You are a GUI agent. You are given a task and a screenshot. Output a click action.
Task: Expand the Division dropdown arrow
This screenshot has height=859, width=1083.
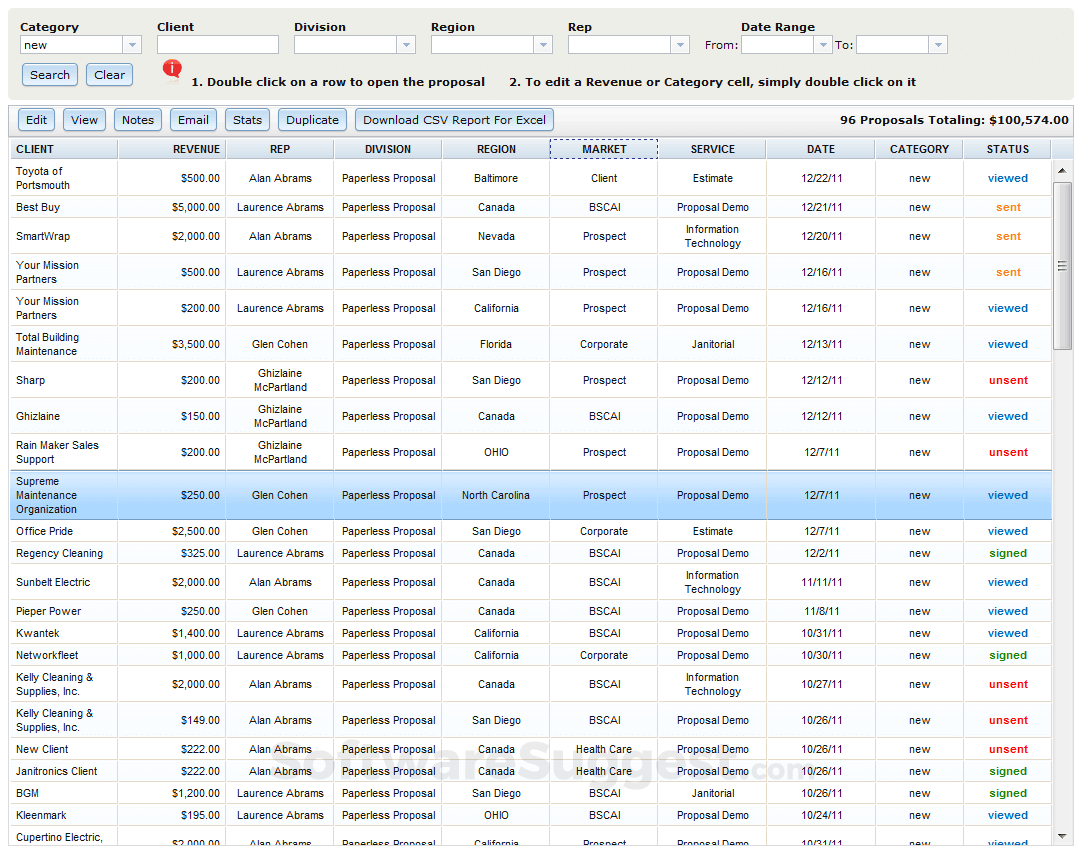406,45
